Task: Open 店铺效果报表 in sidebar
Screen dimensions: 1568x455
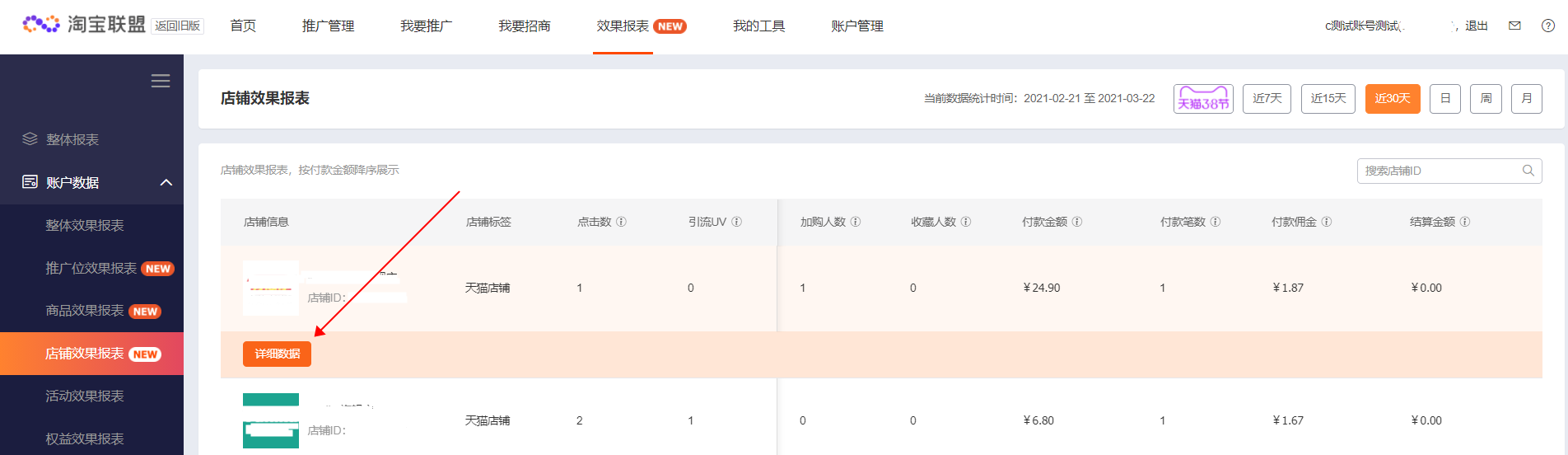Action: point(91,354)
